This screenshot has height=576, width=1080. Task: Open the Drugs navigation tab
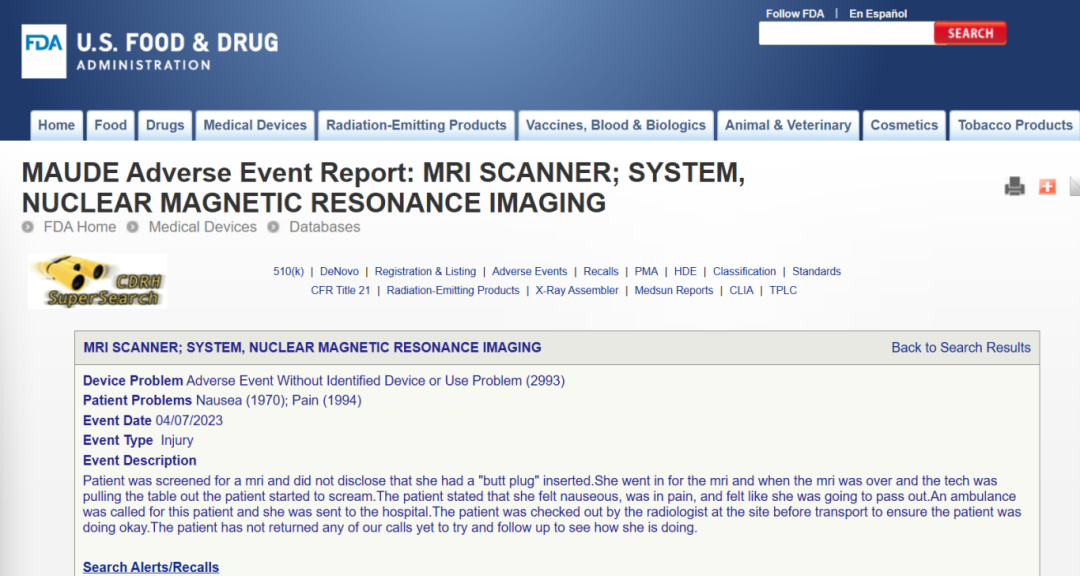pos(165,125)
